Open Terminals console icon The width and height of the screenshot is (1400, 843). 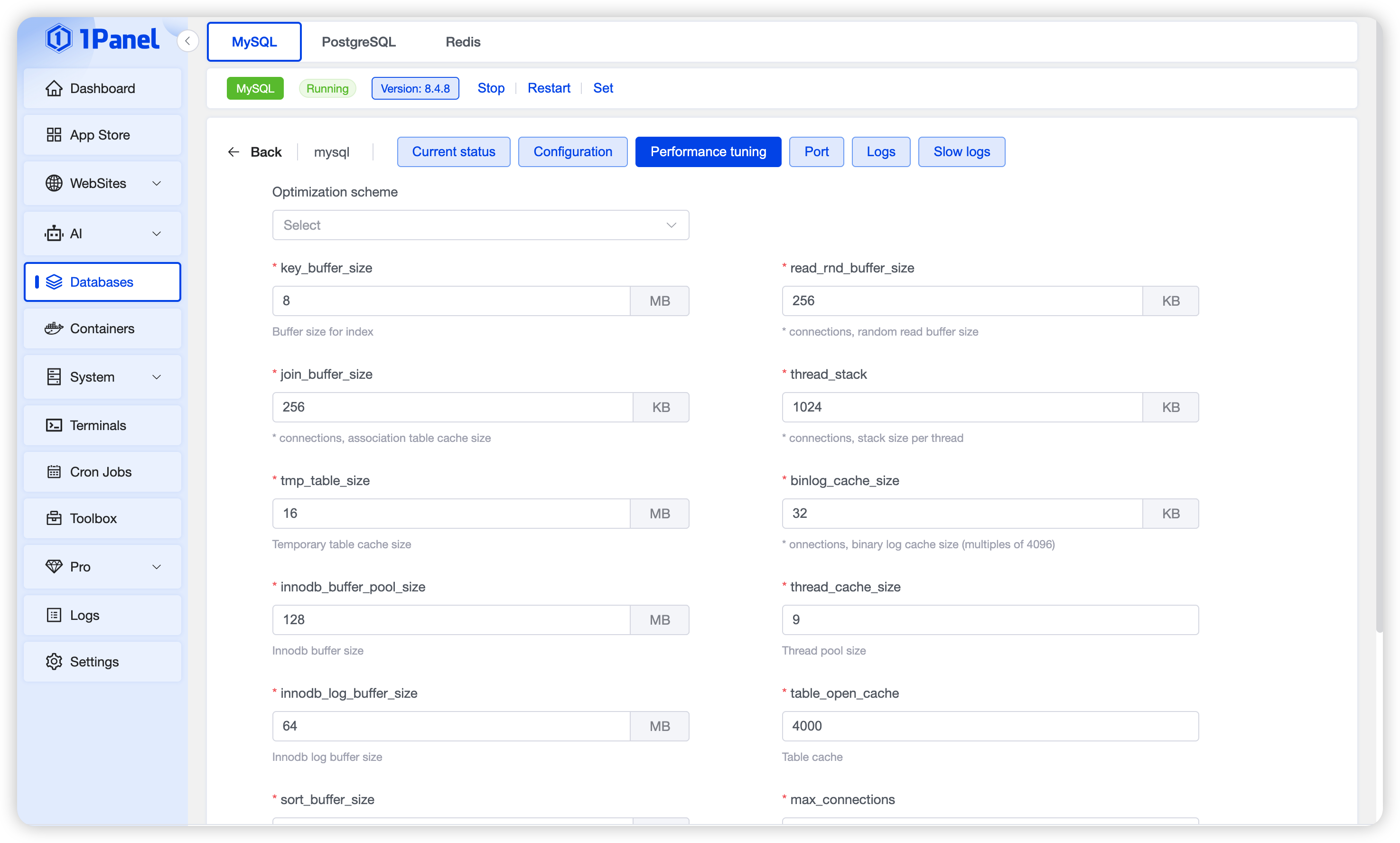point(54,425)
